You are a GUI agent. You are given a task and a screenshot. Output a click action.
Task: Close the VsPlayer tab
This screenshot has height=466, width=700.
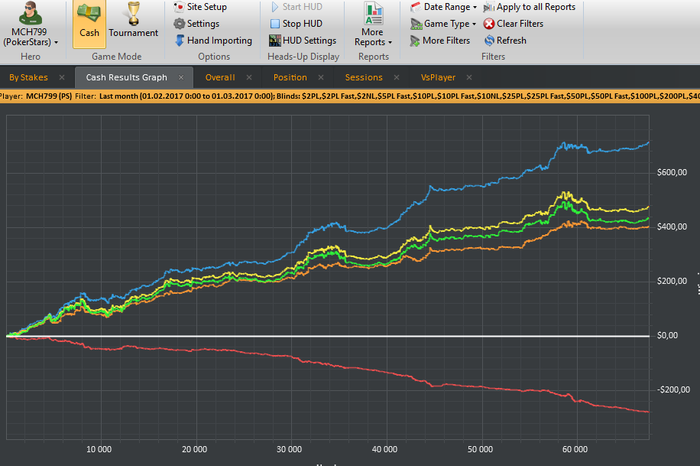(469, 78)
